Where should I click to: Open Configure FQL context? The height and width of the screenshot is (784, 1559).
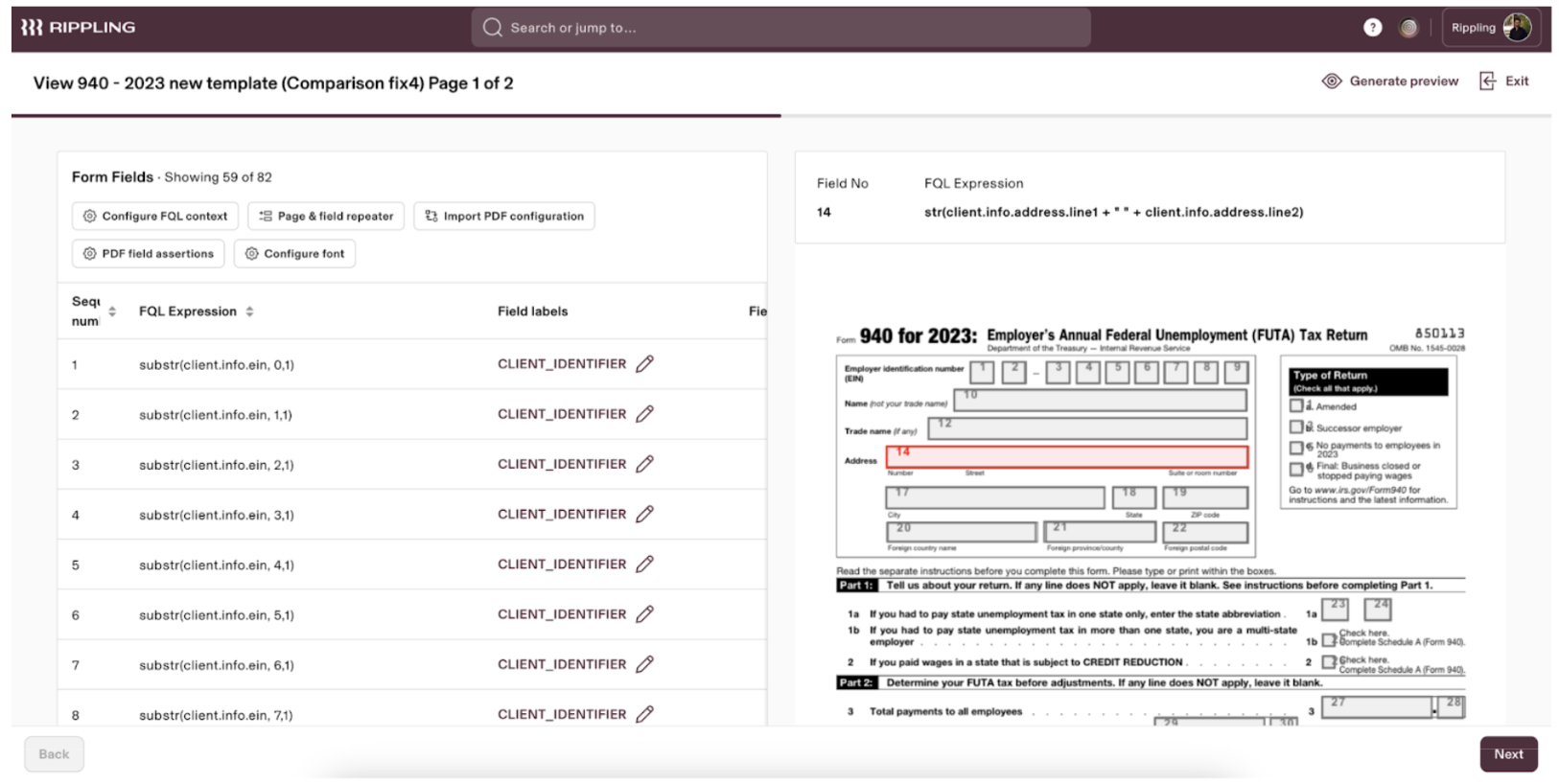(155, 216)
